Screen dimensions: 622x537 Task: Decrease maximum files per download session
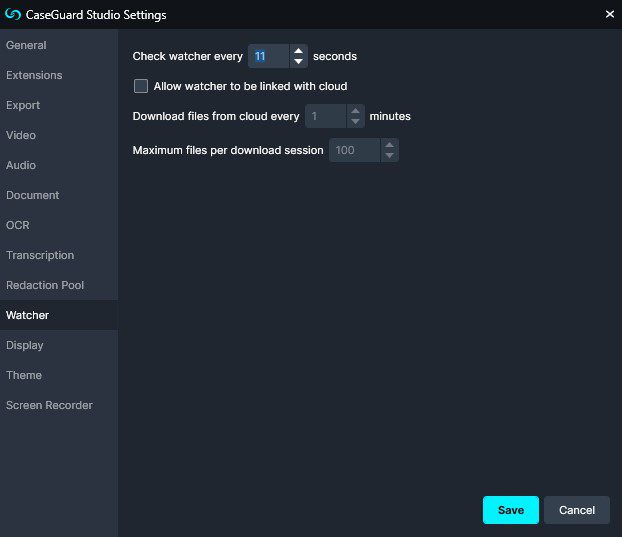coord(390,156)
